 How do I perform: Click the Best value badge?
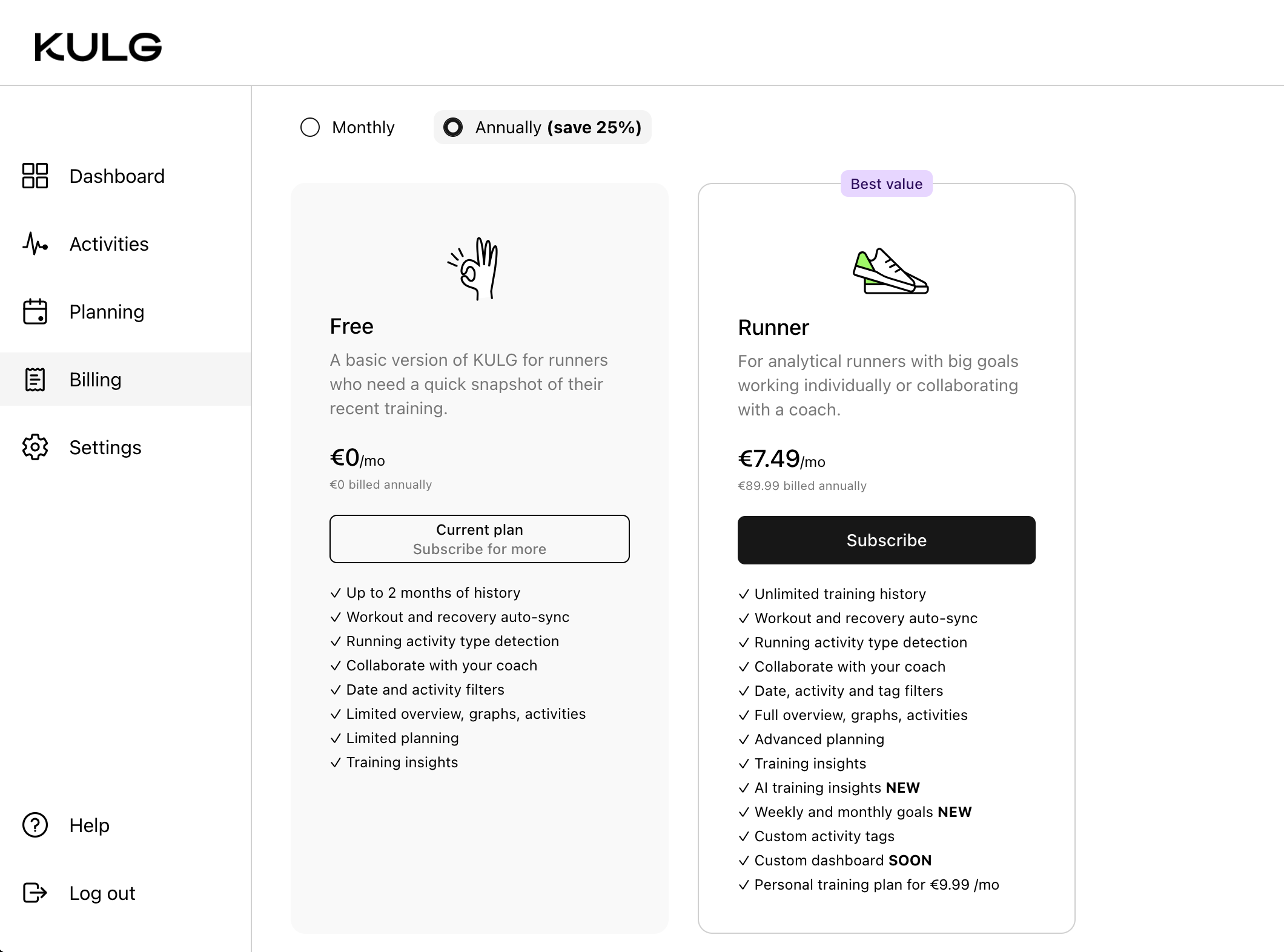point(886,184)
